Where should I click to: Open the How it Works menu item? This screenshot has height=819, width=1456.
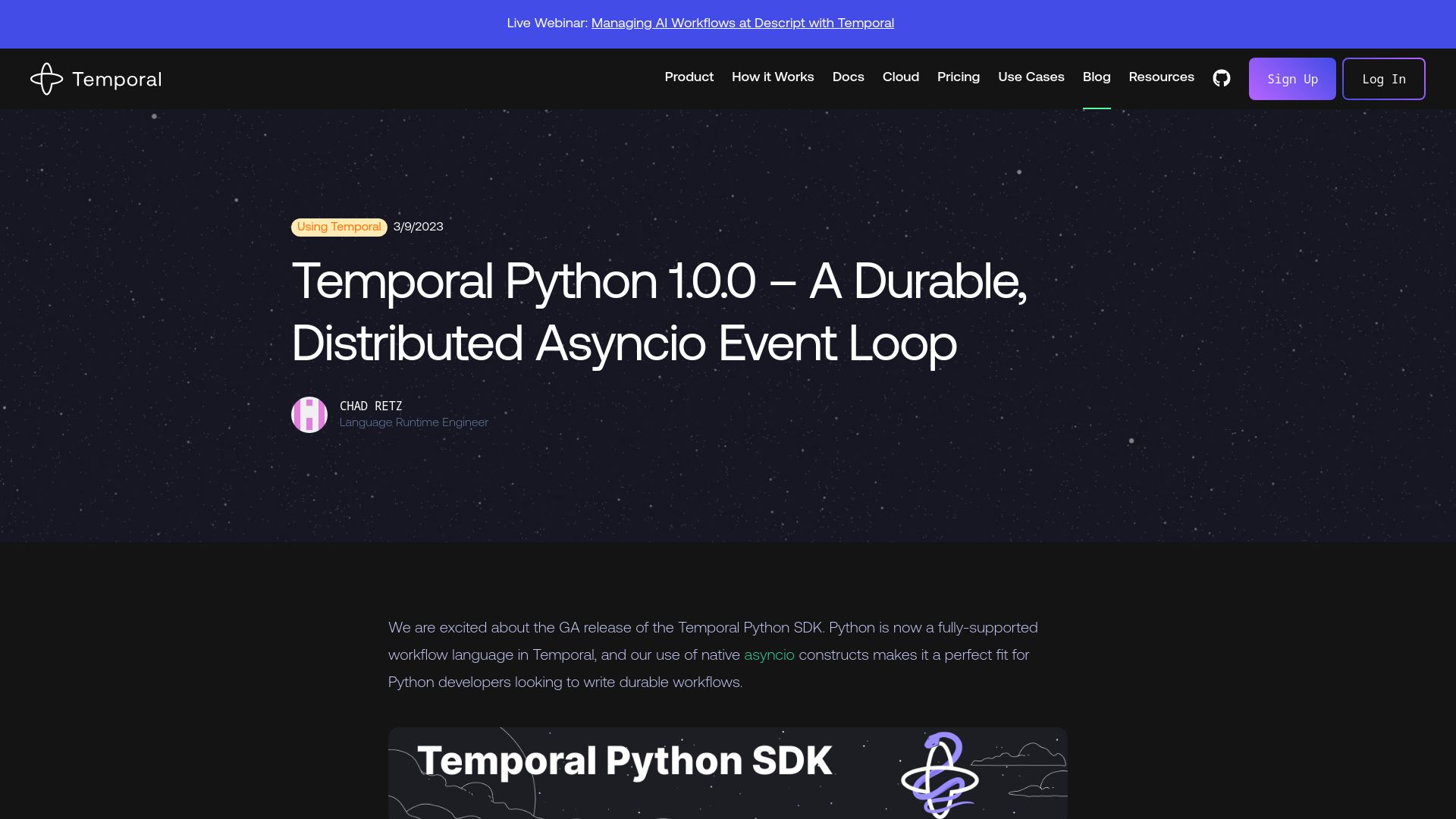pyautogui.click(x=773, y=77)
